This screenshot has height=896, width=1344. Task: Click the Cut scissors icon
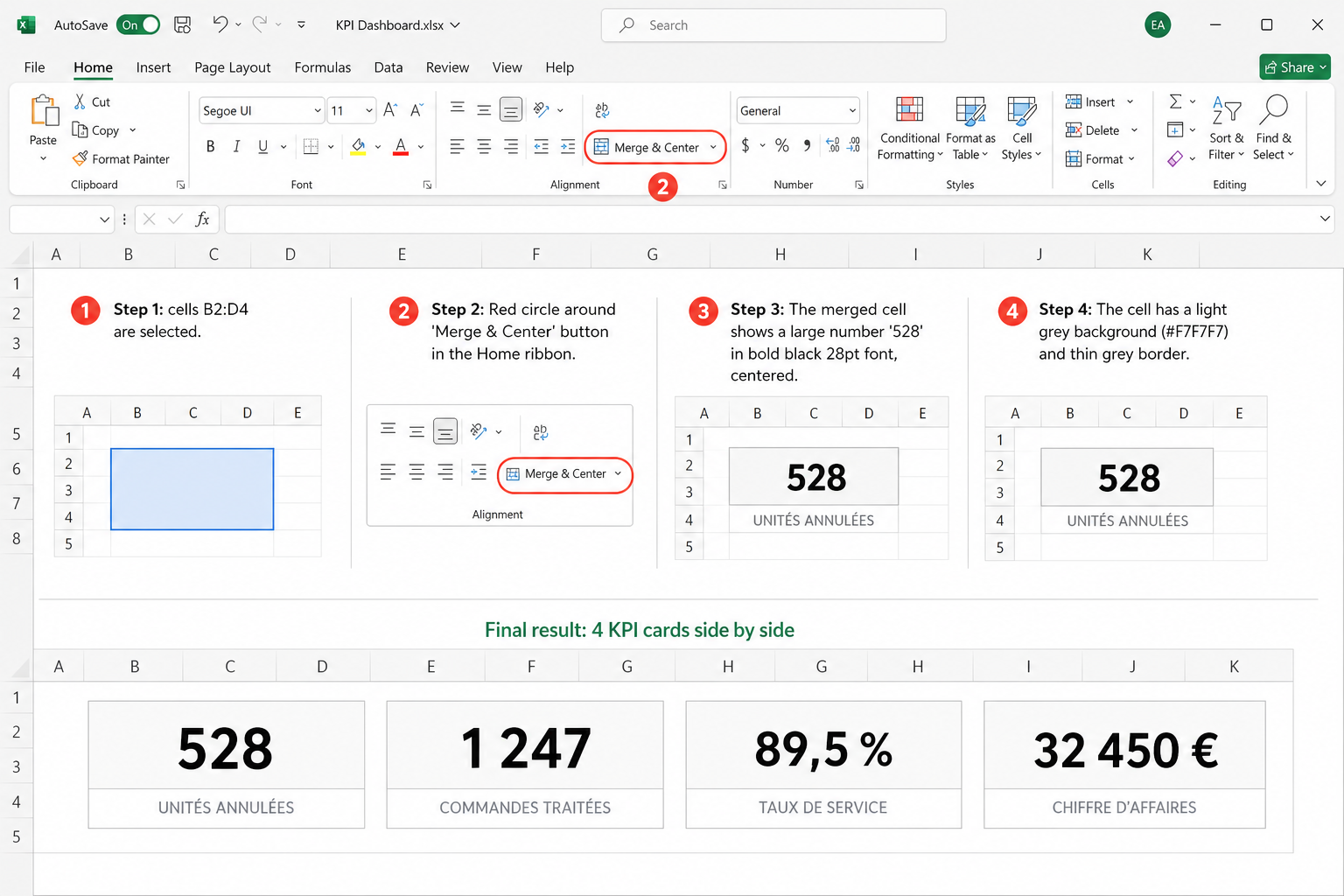[80, 101]
